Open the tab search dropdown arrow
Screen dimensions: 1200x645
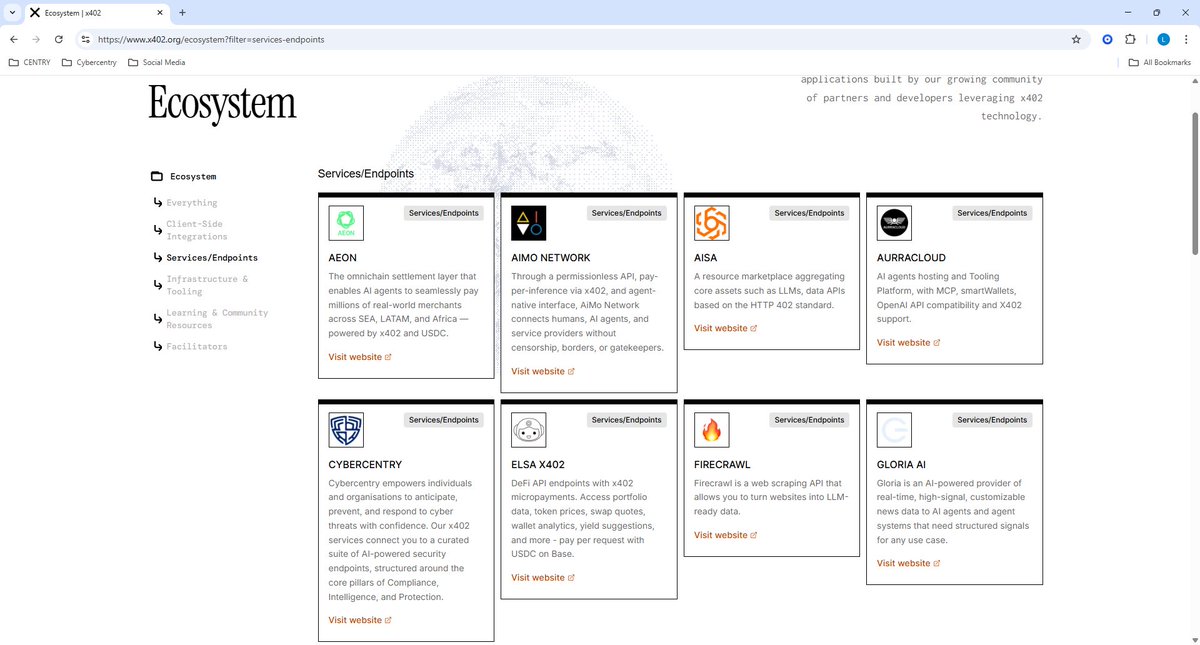coord(11,12)
